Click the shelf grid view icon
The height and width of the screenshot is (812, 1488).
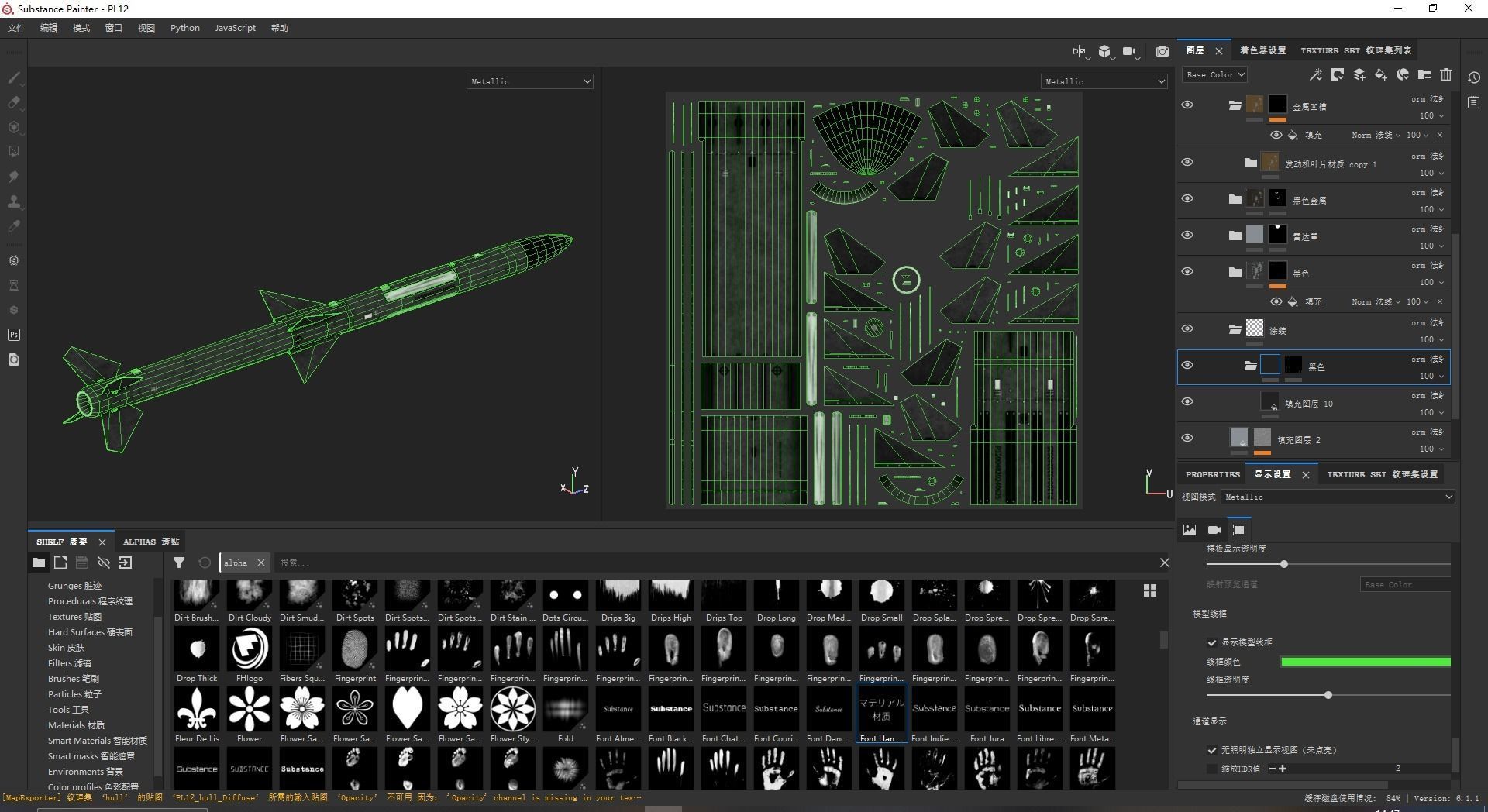1150,590
